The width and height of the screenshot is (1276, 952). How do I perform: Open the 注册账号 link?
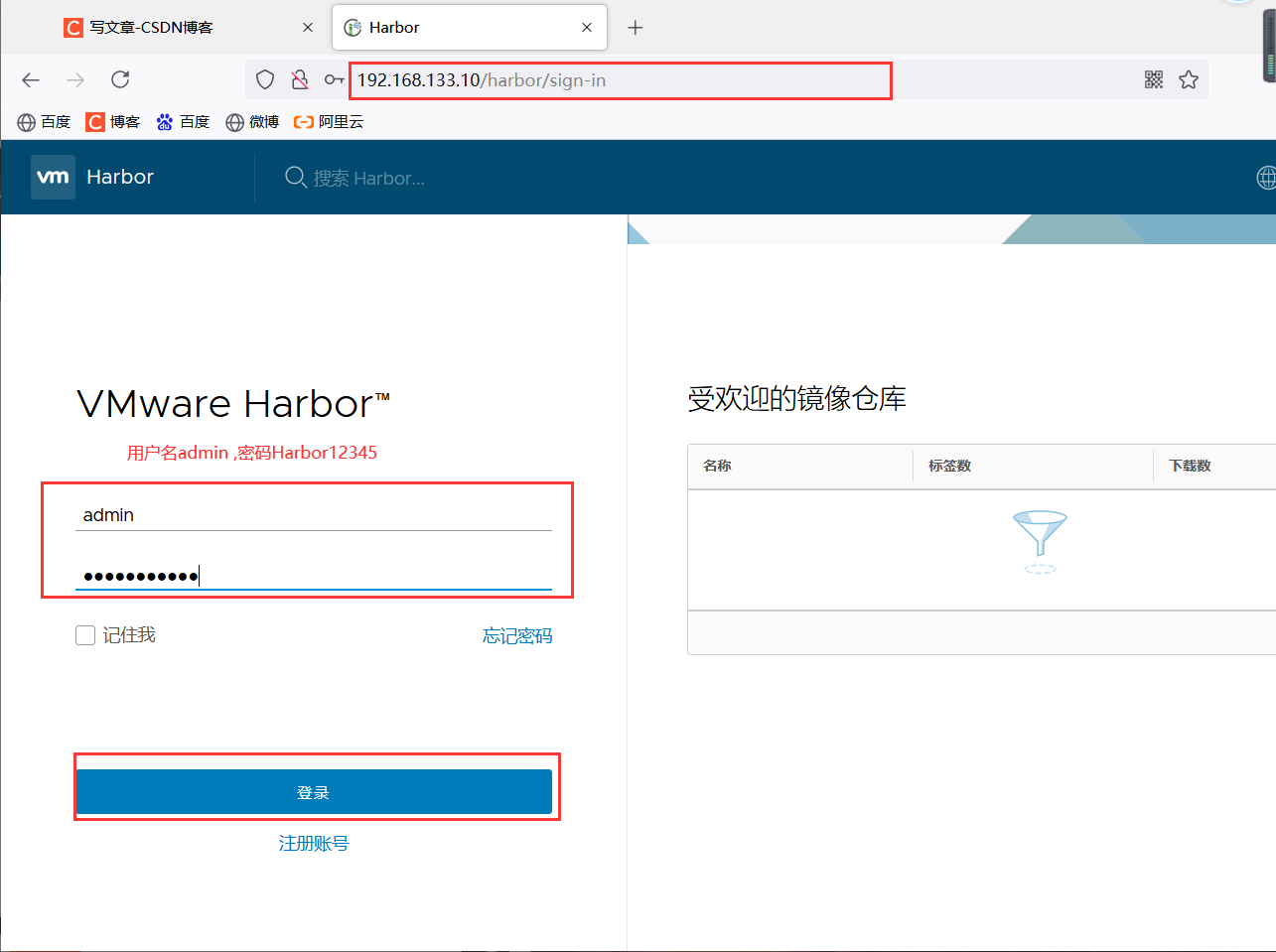pos(314,844)
